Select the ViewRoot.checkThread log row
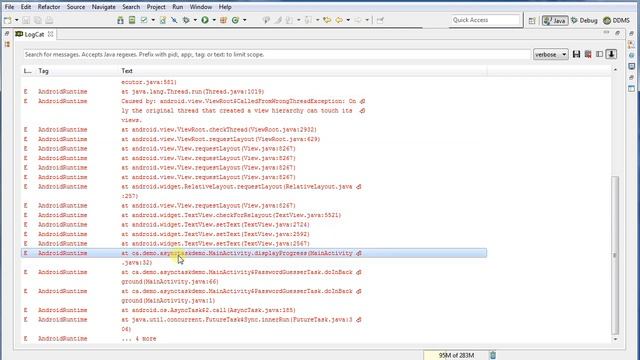640x360 pixels. (254, 129)
